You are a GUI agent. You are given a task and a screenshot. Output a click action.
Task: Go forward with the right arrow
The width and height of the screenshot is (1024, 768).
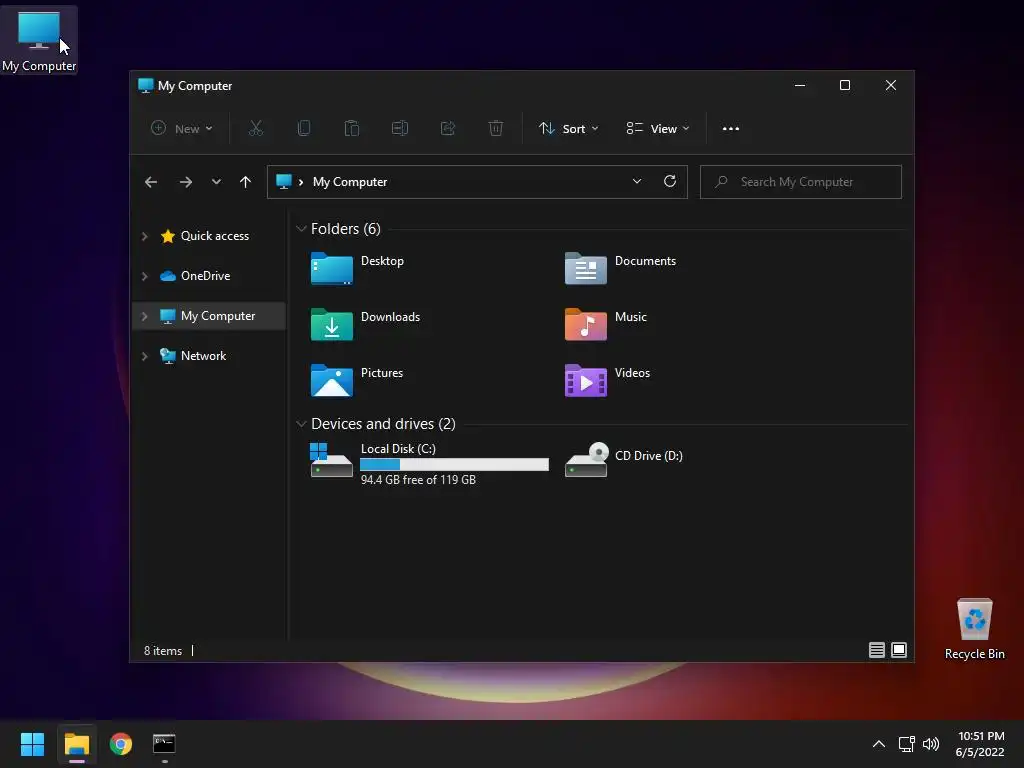point(186,182)
